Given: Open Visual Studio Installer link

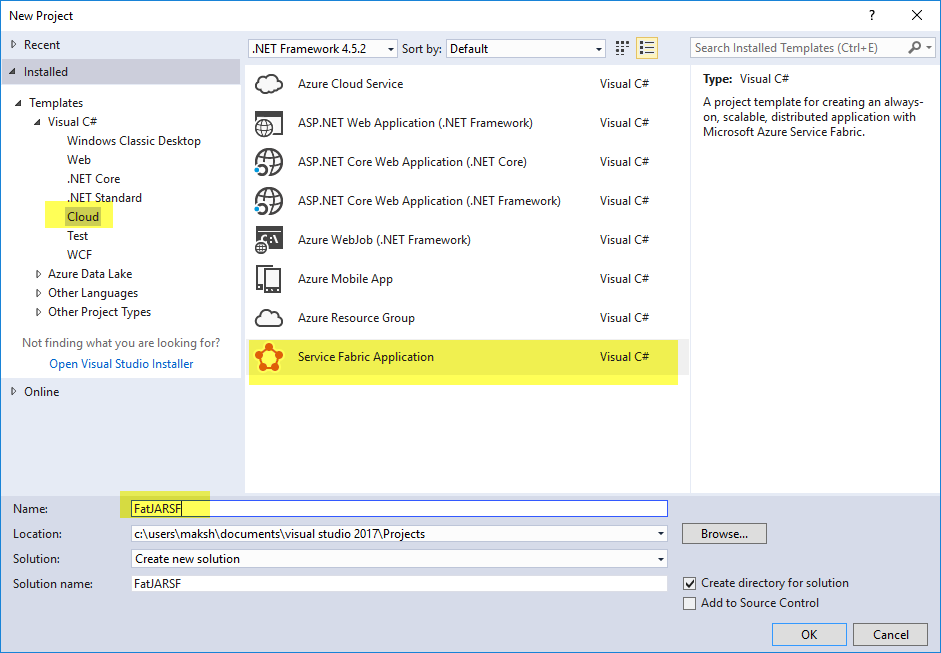Looking at the screenshot, I should click(x=121, y=364).
